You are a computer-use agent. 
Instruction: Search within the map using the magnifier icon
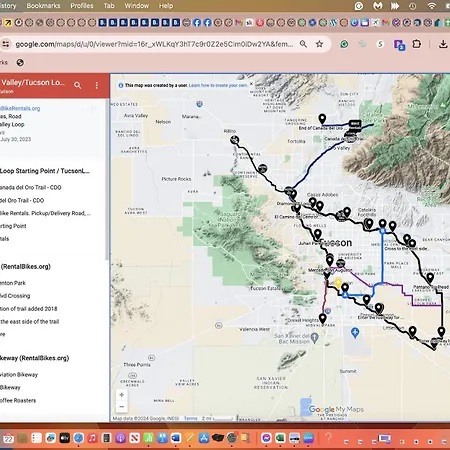[78, 85]
